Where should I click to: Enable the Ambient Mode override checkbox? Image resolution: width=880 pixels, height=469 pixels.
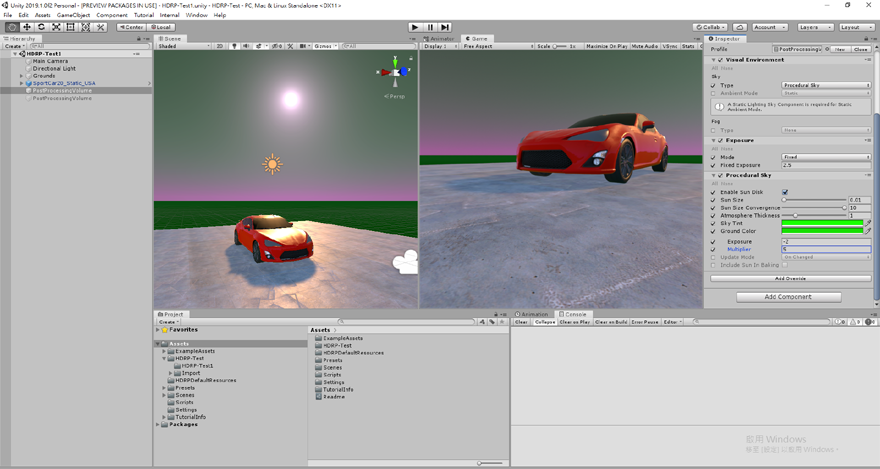click(x=713, y=93)
